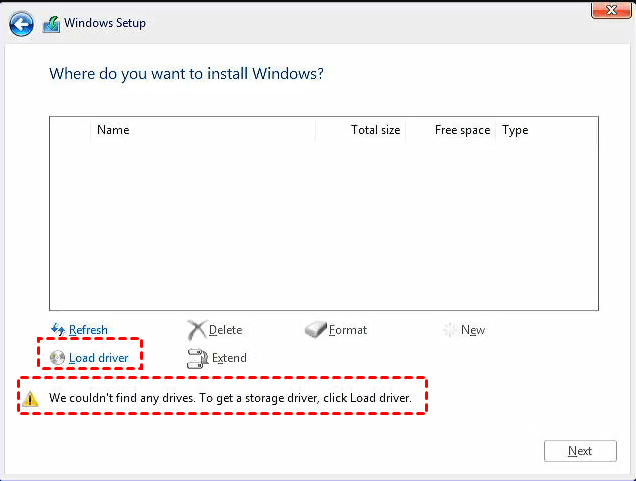Click the red X Delete icon

pyautogui.click(x=196, y=330)
